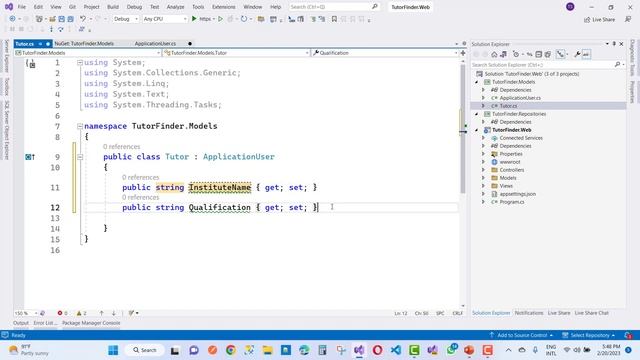Select ApplicationUser.cs in Solution Explorer
This screenshot has width=640, height=360.
point(520,98)
